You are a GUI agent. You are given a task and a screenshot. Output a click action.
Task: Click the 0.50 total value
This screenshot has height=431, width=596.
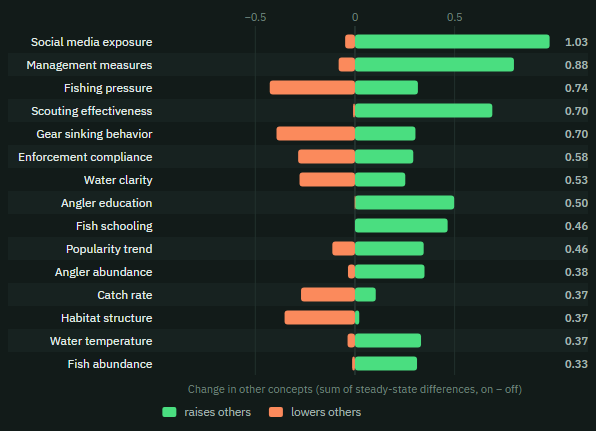[x=576, y=203]
